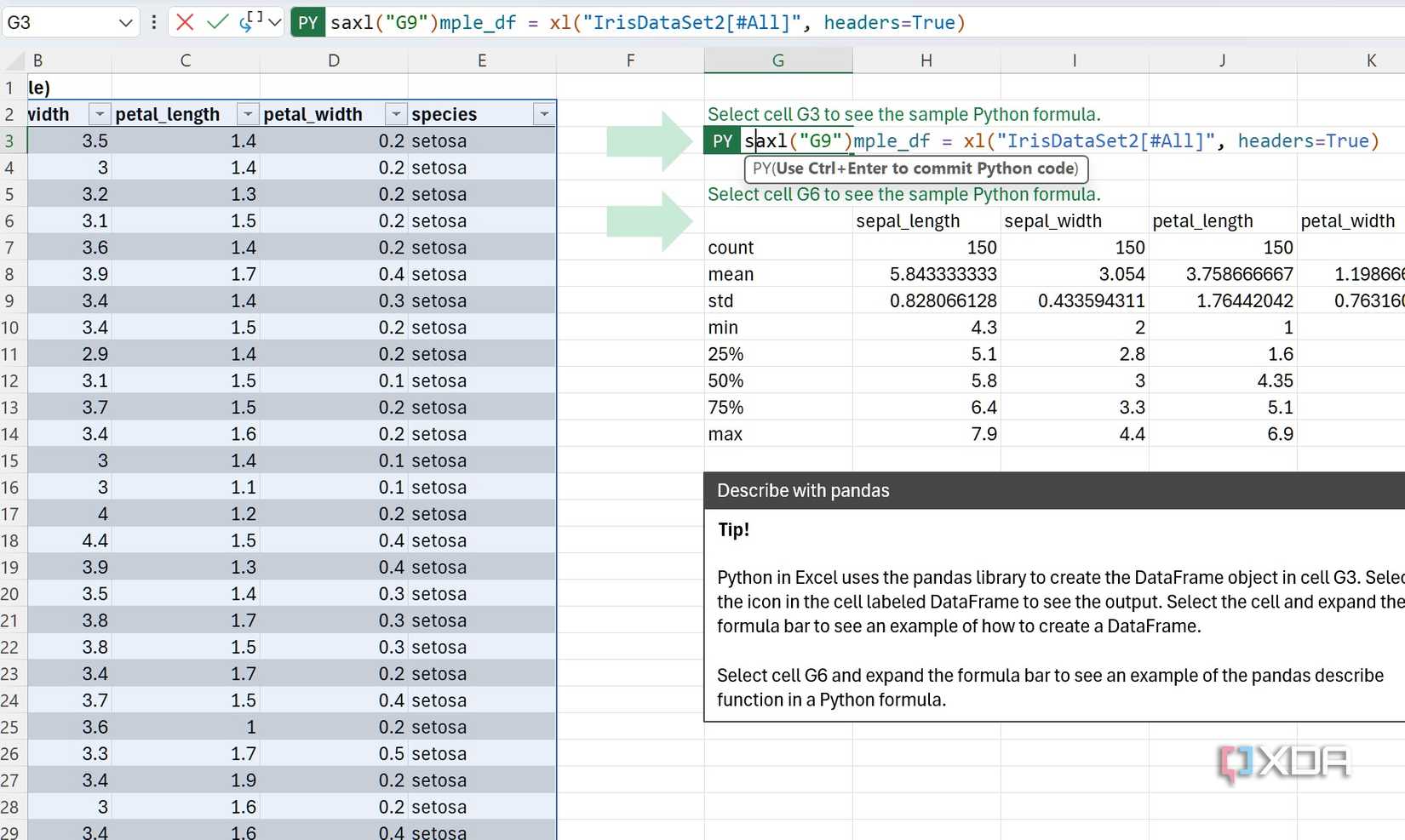Select column G header
The height and width of the screenshot is (840, 1405).
click(x=777, y=60)
